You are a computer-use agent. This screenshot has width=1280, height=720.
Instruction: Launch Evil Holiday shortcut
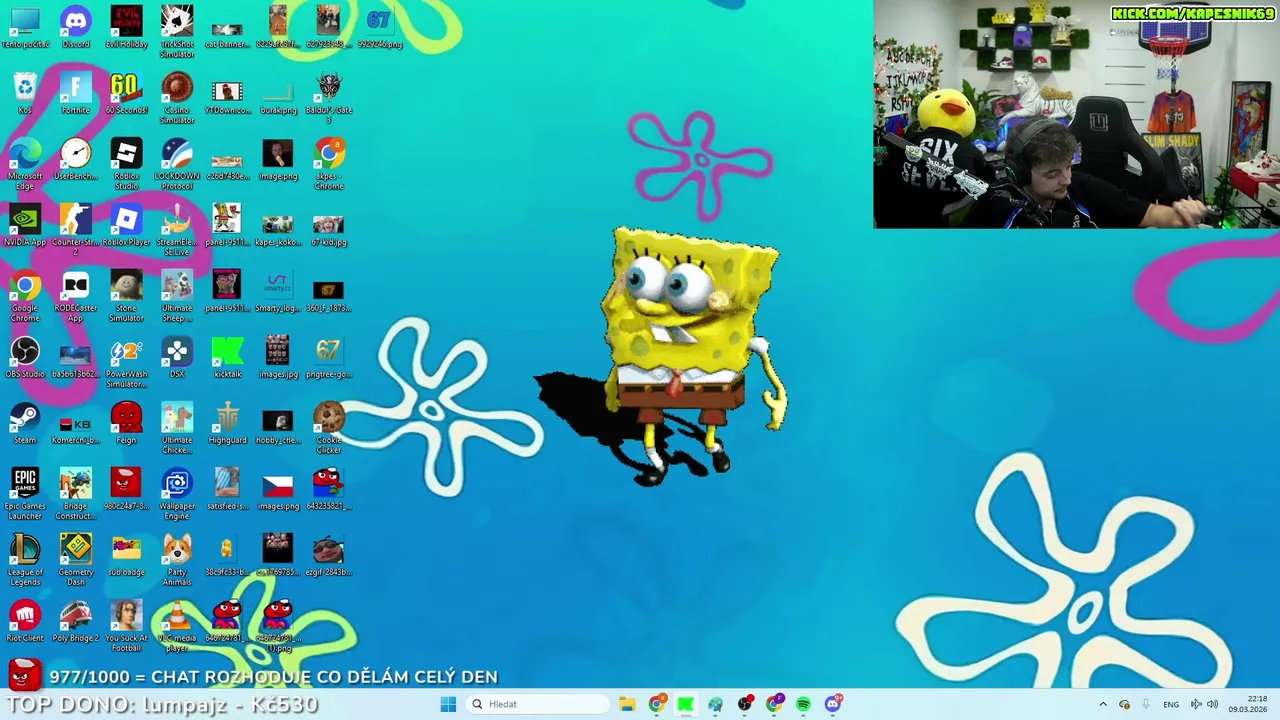pyautogui.click(x=126, y=27)
